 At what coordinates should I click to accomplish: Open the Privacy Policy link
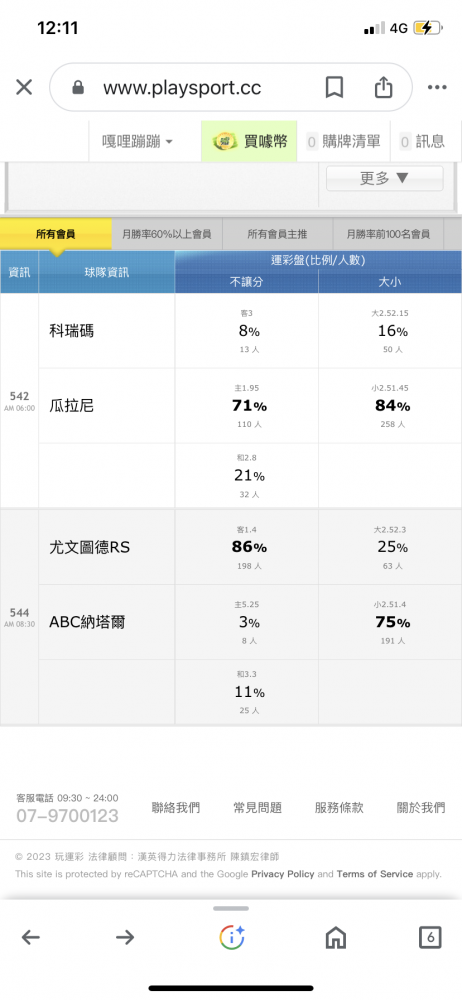[283, 874]
